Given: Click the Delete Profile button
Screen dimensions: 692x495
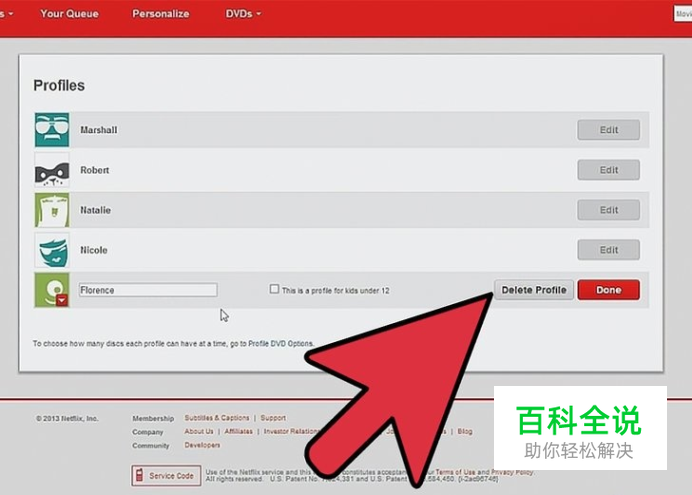Looking at the screenshot, I should click(x=534, y=290).
